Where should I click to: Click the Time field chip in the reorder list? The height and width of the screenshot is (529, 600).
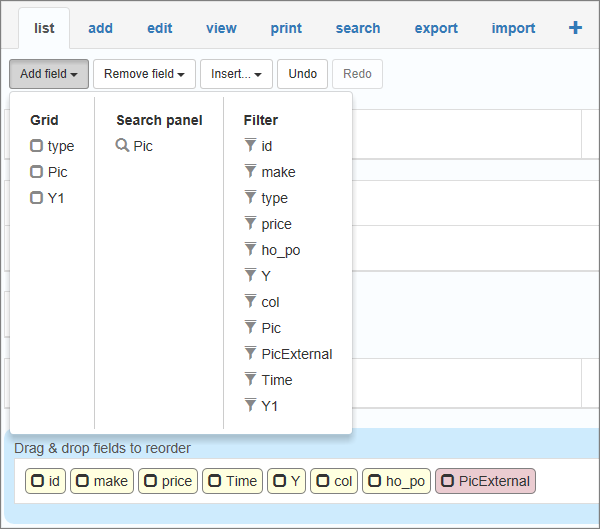(233, 481)
